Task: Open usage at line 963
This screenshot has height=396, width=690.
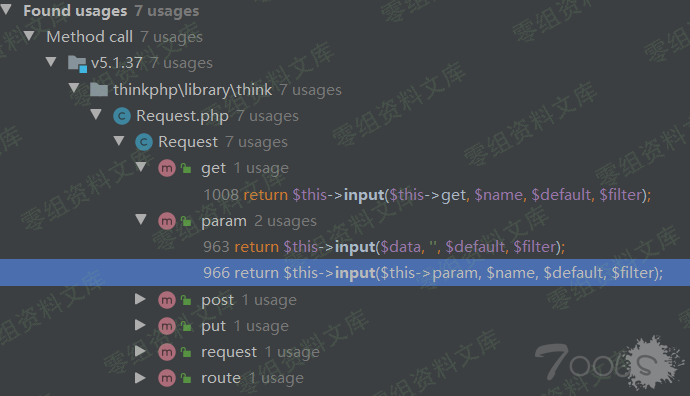Action: [384, 247]
